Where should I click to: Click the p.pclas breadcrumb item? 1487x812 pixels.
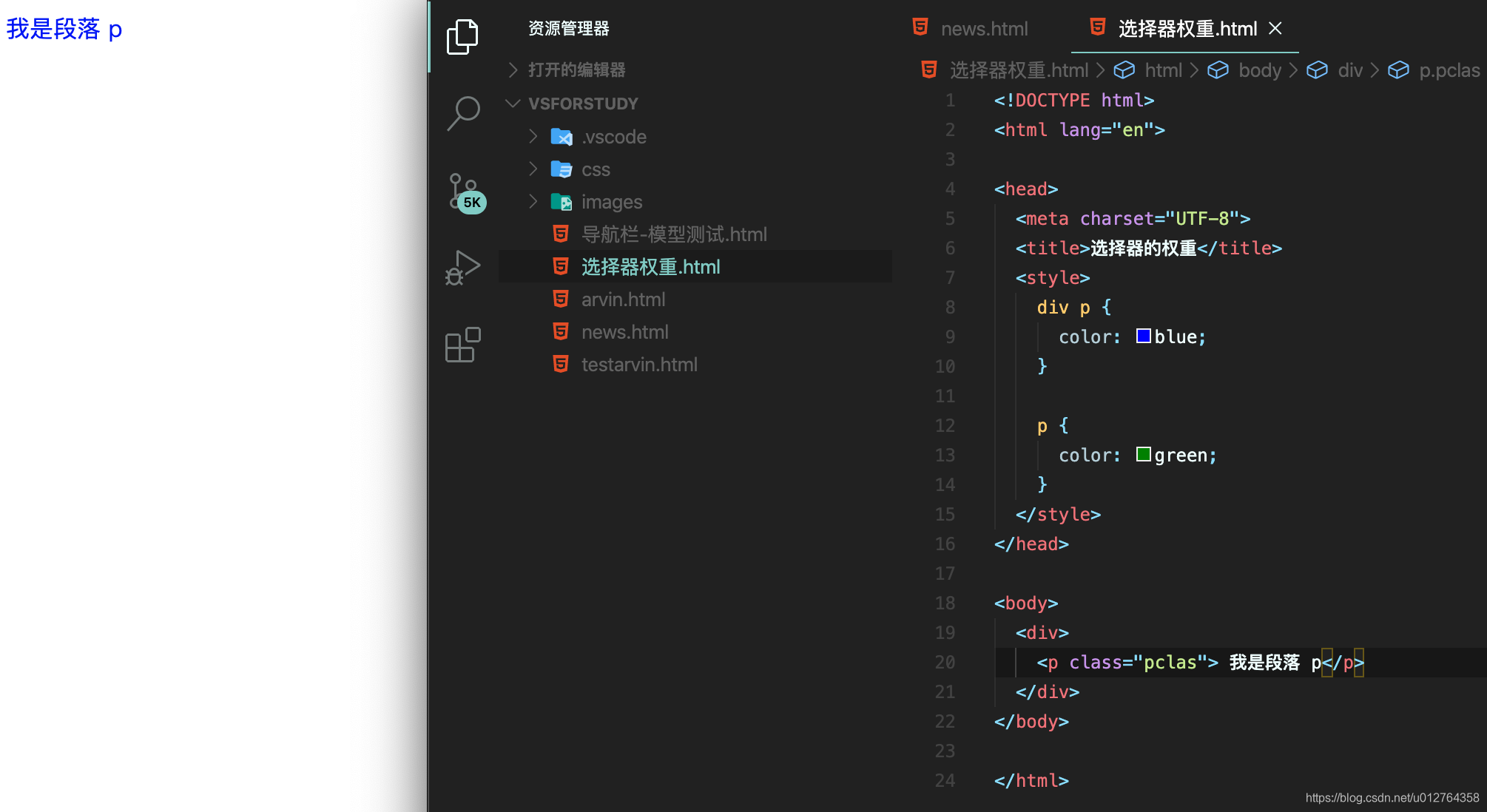tap(1449, 70)
